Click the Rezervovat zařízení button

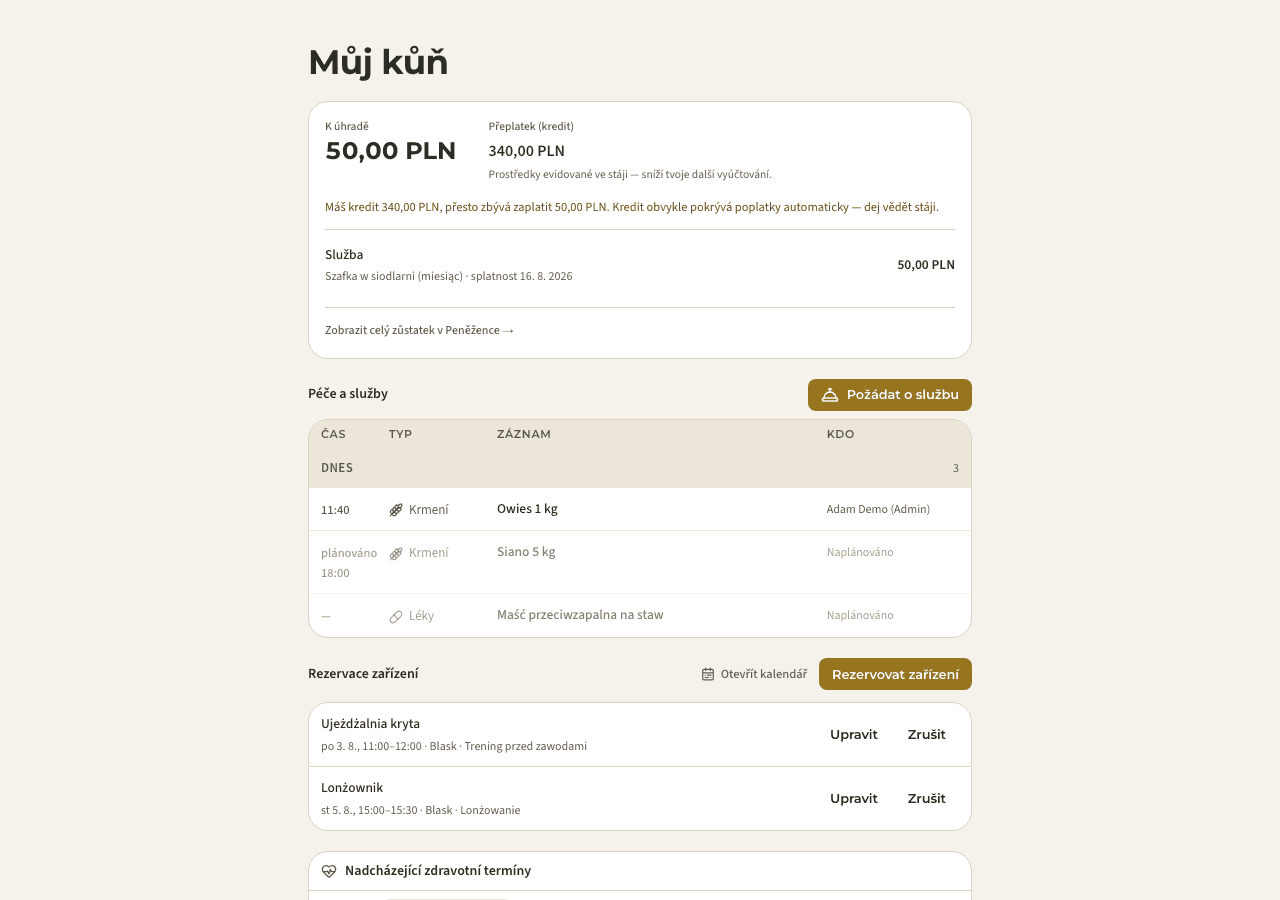click(x=895, y=674)
